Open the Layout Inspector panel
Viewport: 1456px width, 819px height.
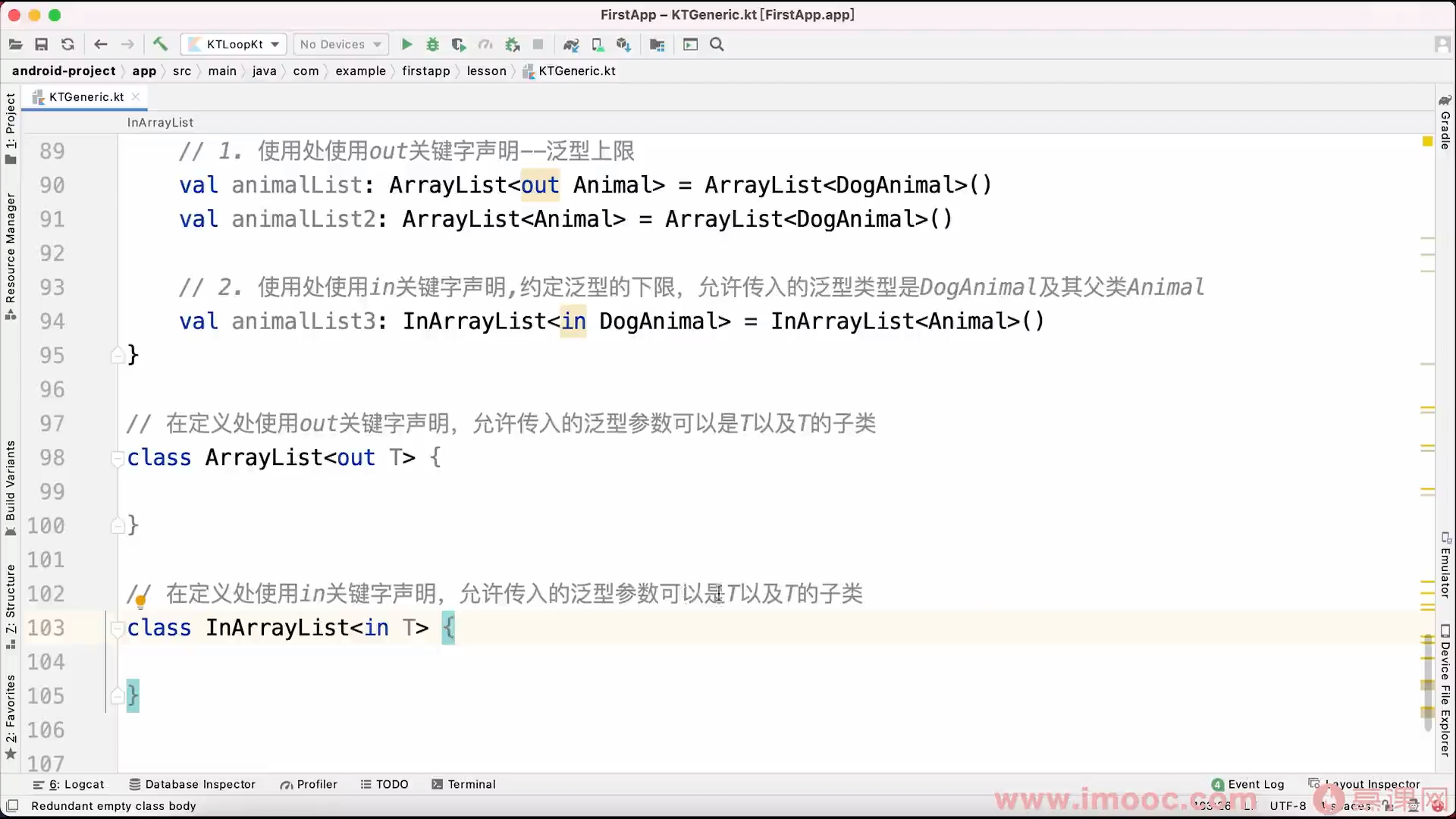[1364, 784]
